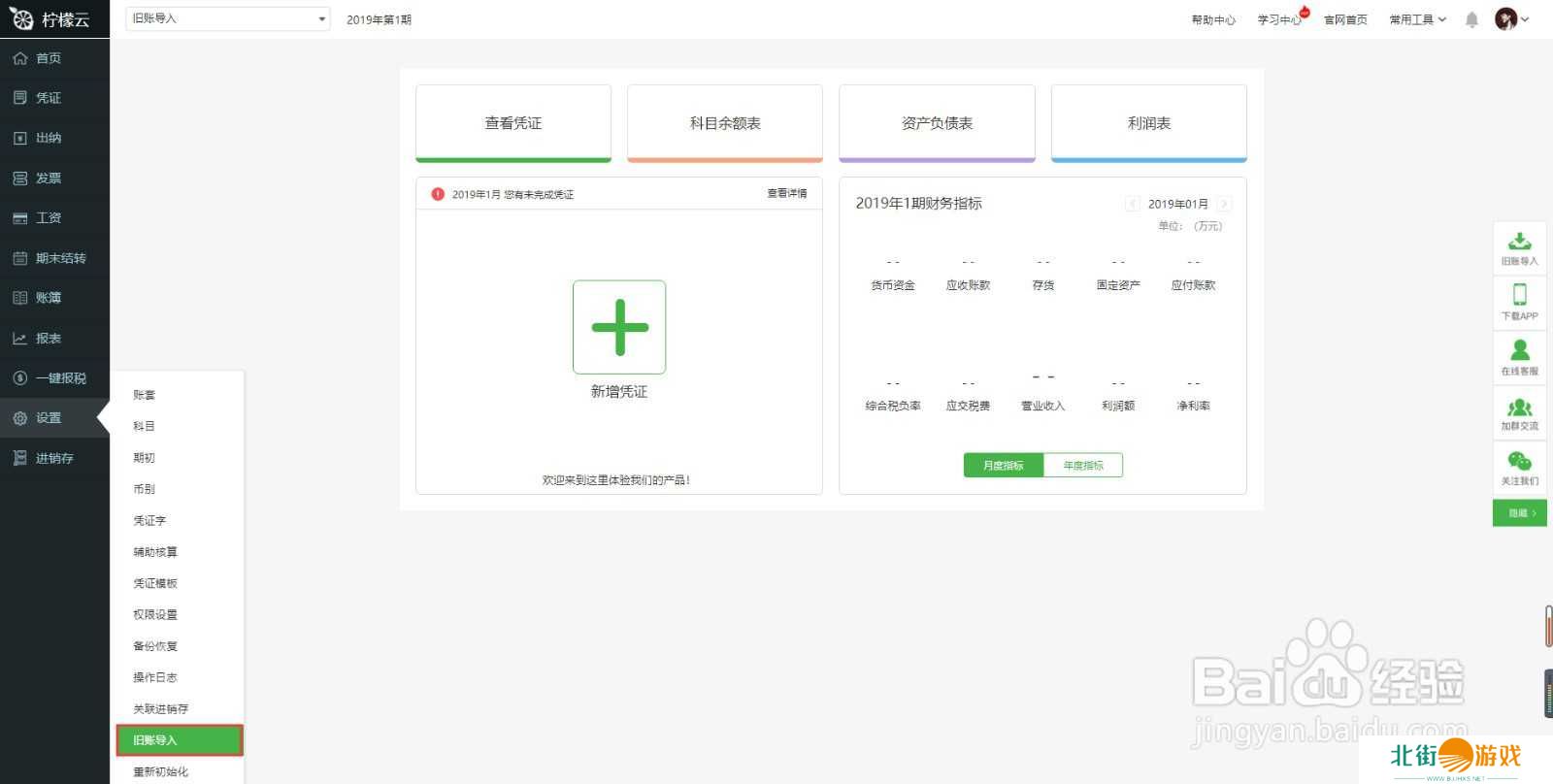Select 旧账导入 in the settings submenu
1553x784 pixels.
[x=180, y=740]
